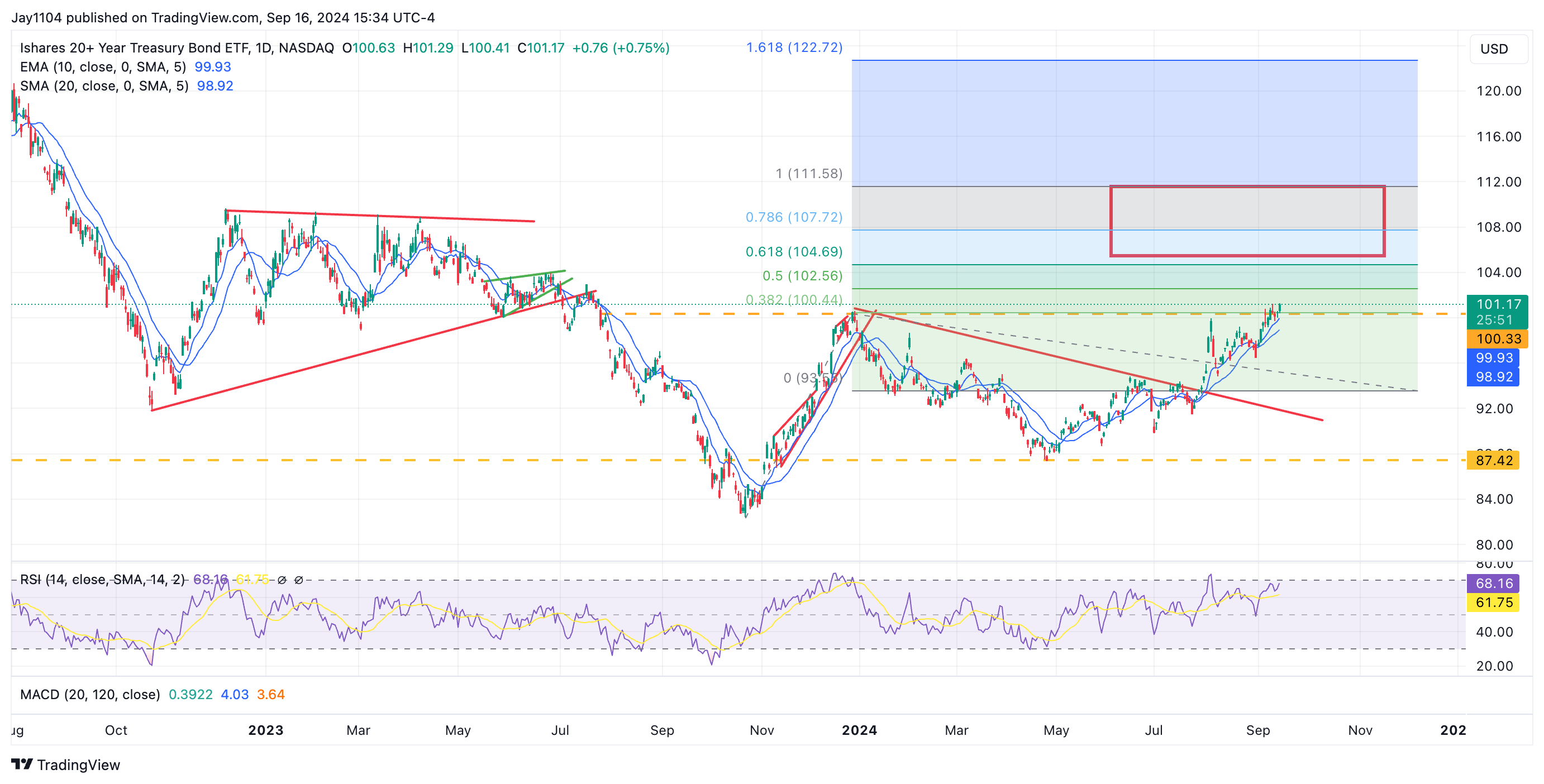Click the 0.618 (104.69) Fibonacci label
Screen dimensions: 1544x784
pos(794,252)
